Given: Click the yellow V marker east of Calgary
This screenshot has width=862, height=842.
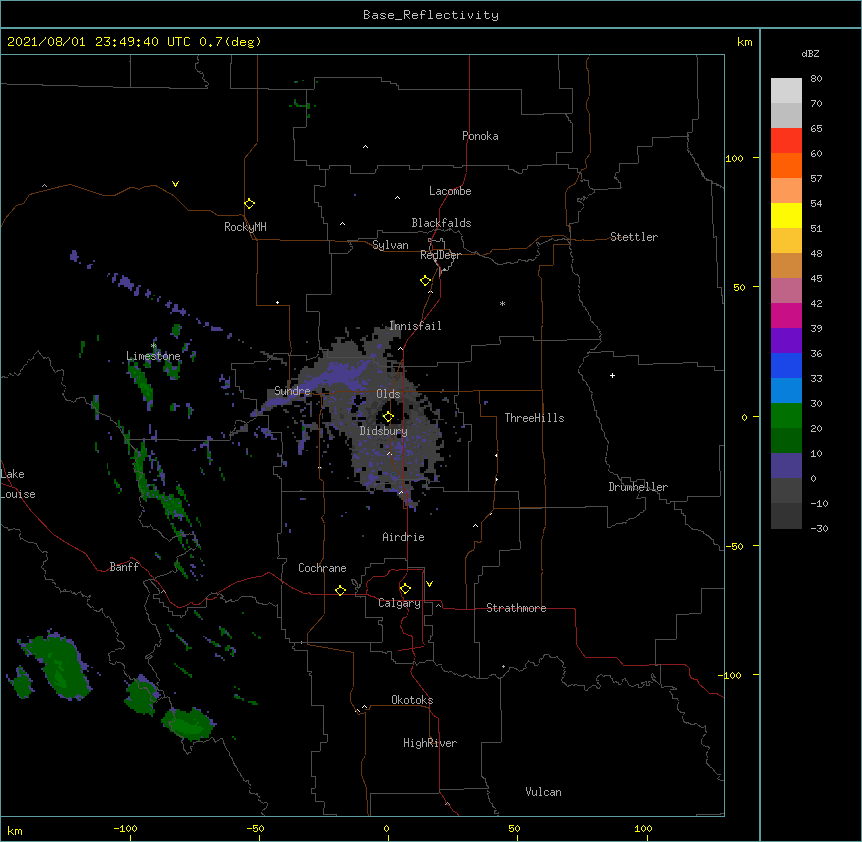Looking at the screenshot, I should (429, 584).
